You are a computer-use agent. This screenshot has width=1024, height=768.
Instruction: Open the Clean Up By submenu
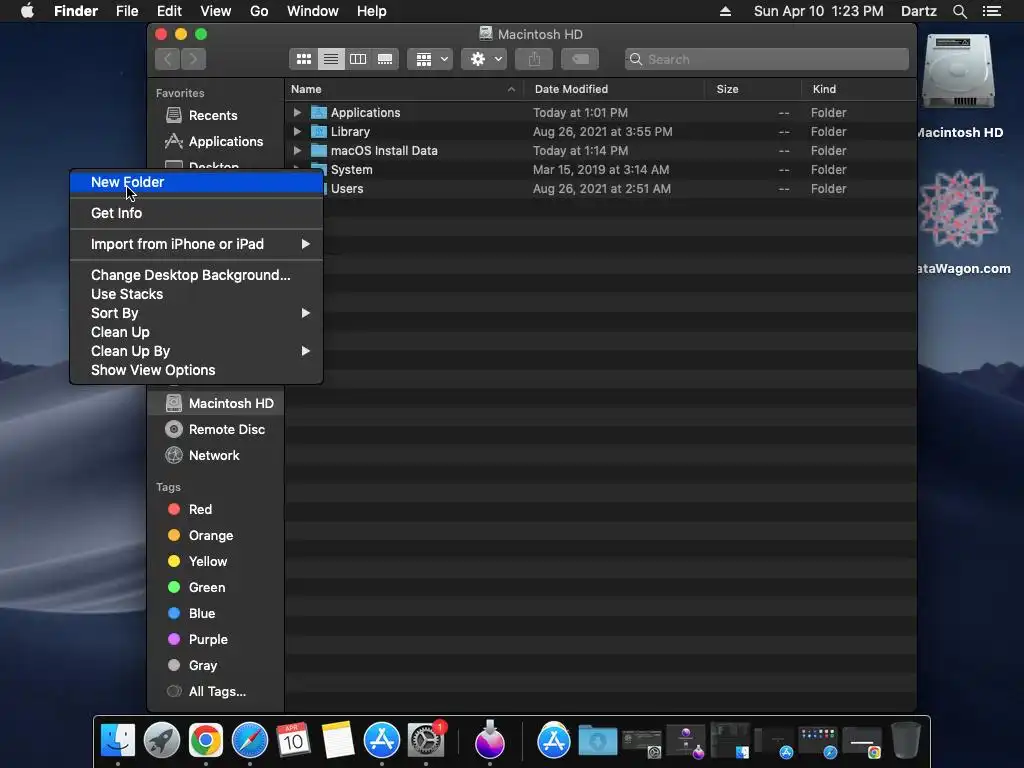pyautogui.click(x=197, y=351)
